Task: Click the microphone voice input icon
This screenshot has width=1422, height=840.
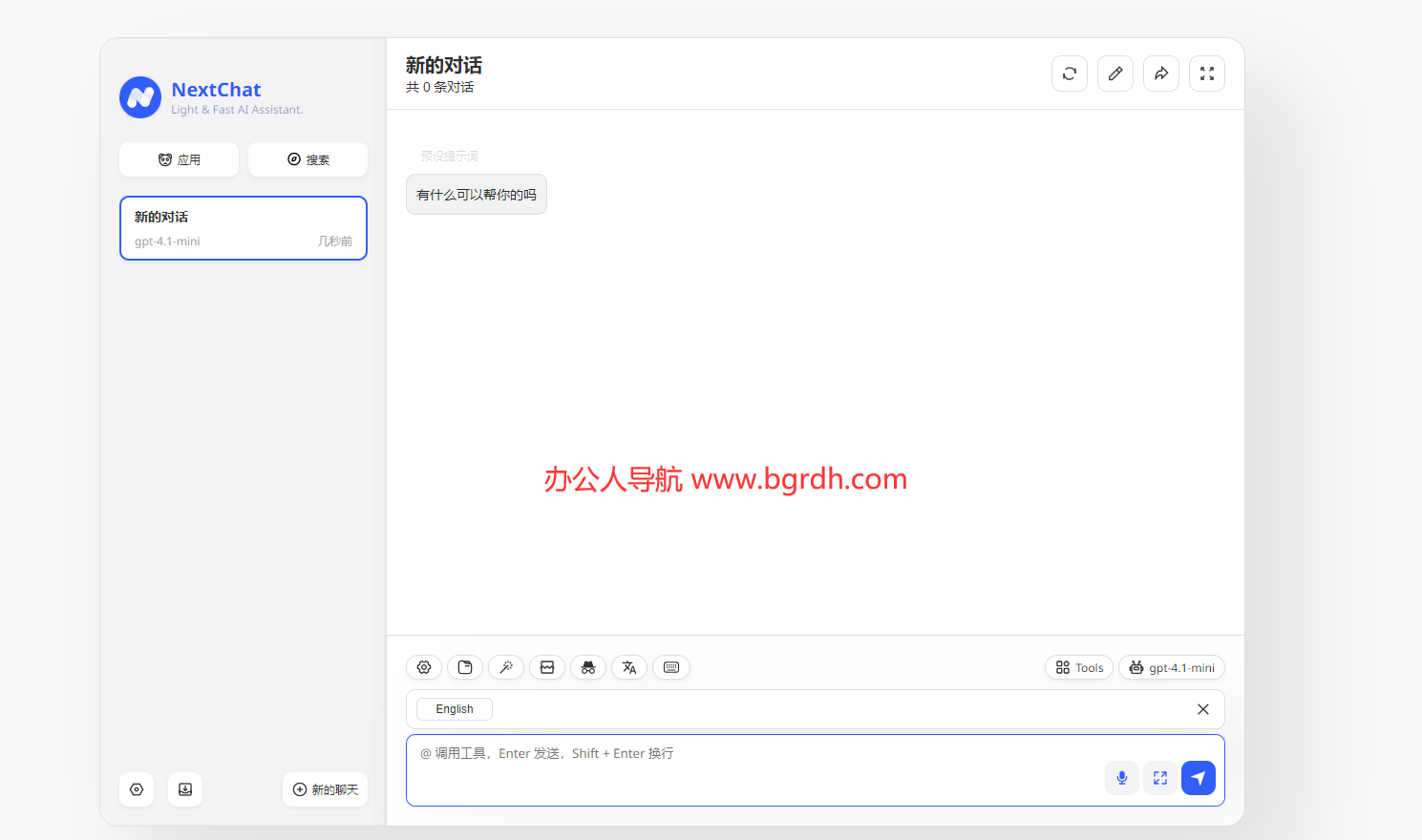Action: click(1122, 778)
